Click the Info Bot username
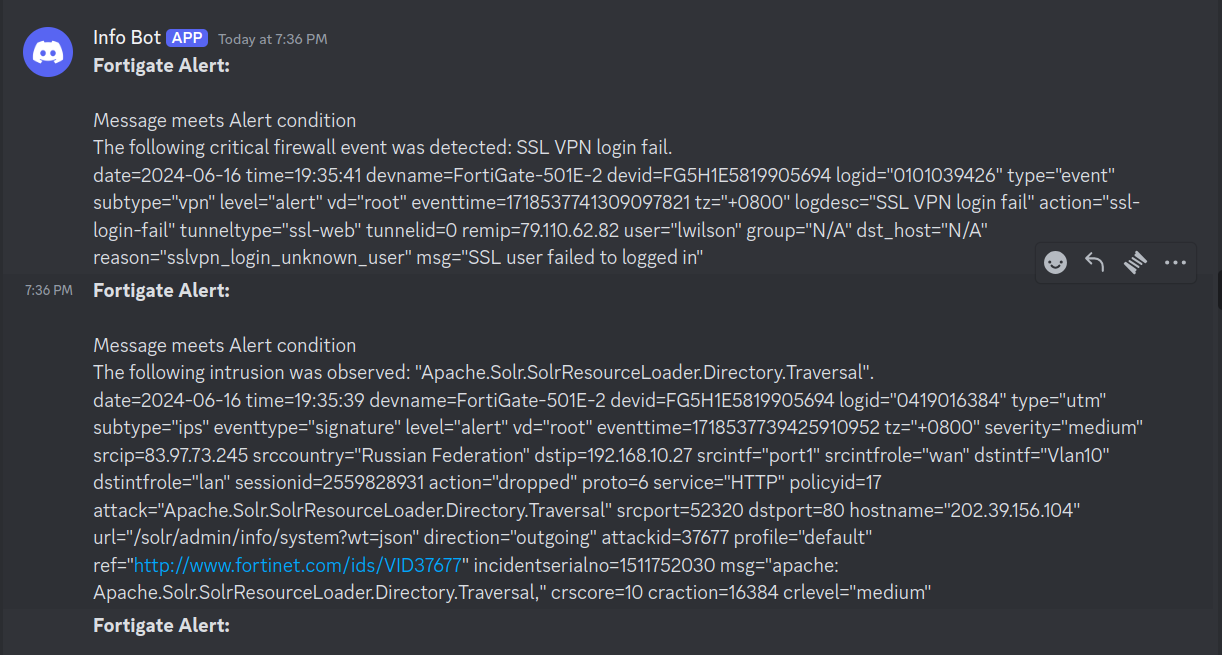 127,37
